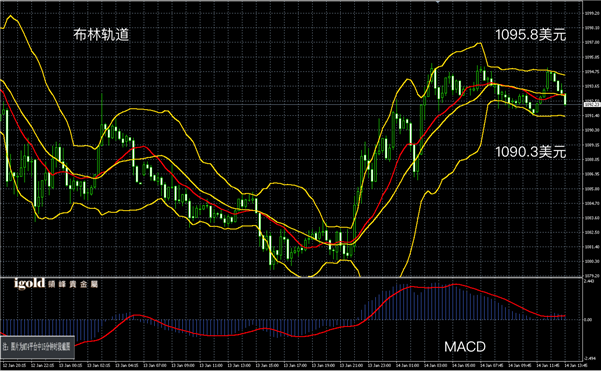601x371 pixels.
Task: Click the upper Bollinger band's highest peak
Action: 11,16
